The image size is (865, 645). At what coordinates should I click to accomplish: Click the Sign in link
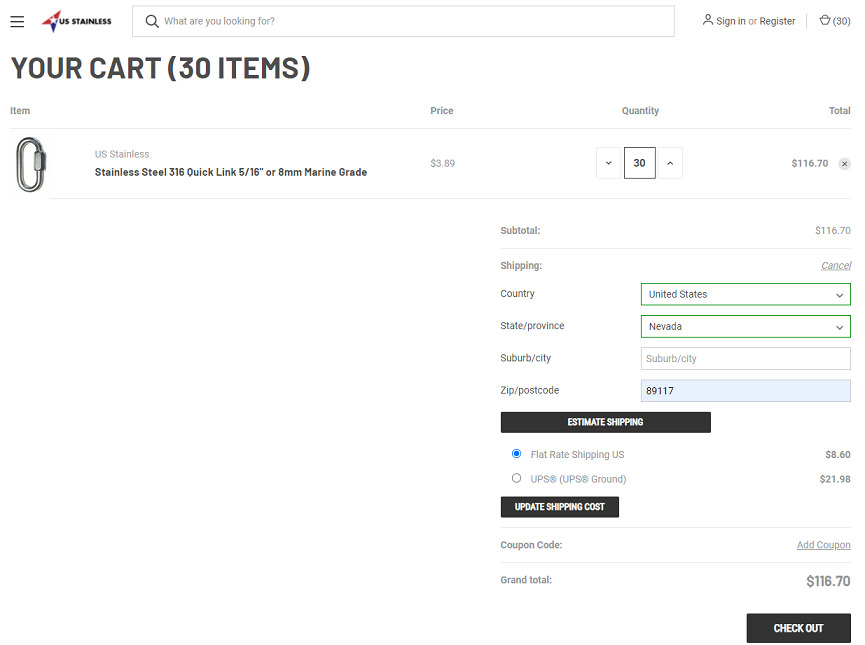coord(730,21)
